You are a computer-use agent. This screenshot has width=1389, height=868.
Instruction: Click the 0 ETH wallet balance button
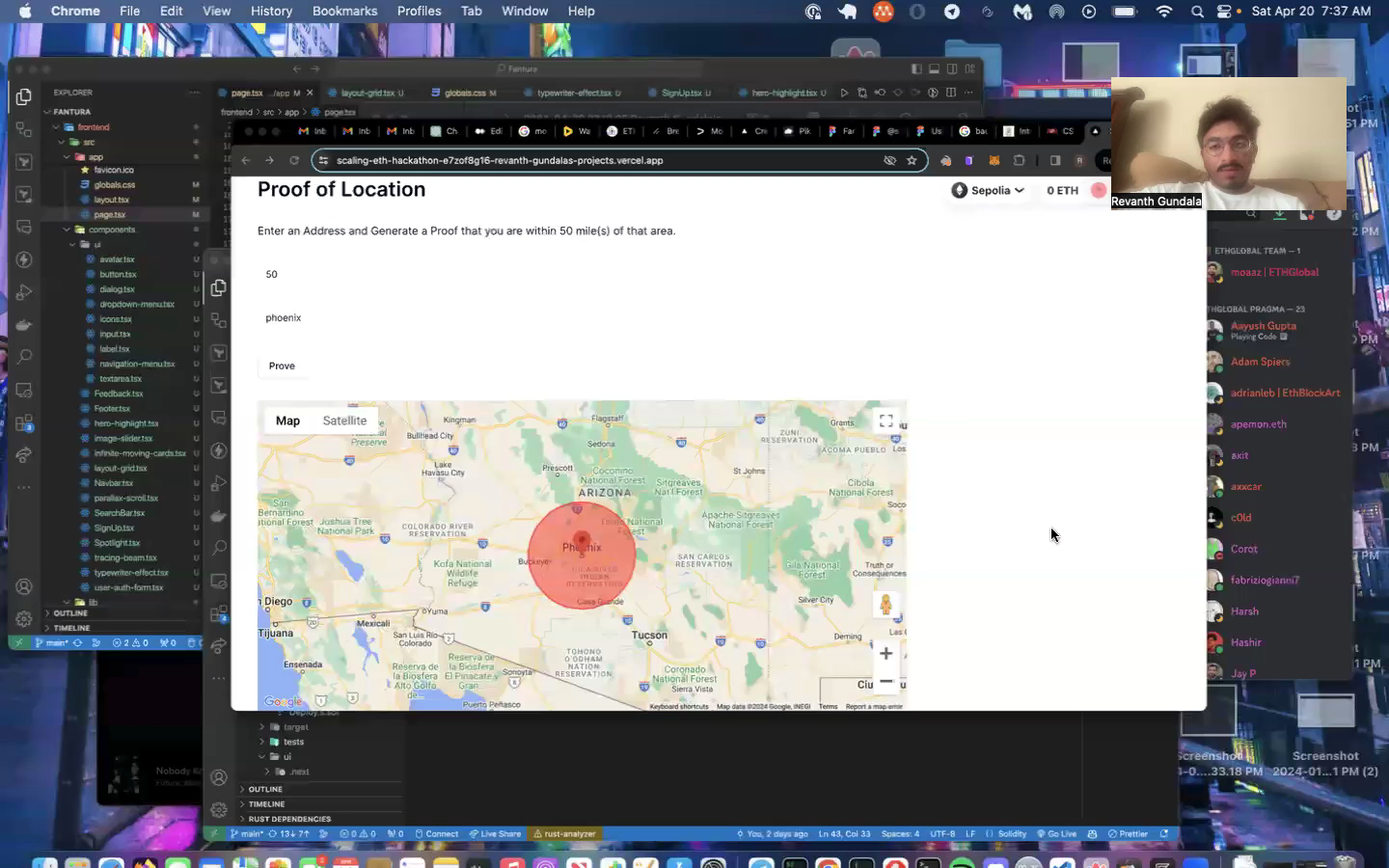[1063, 191]
